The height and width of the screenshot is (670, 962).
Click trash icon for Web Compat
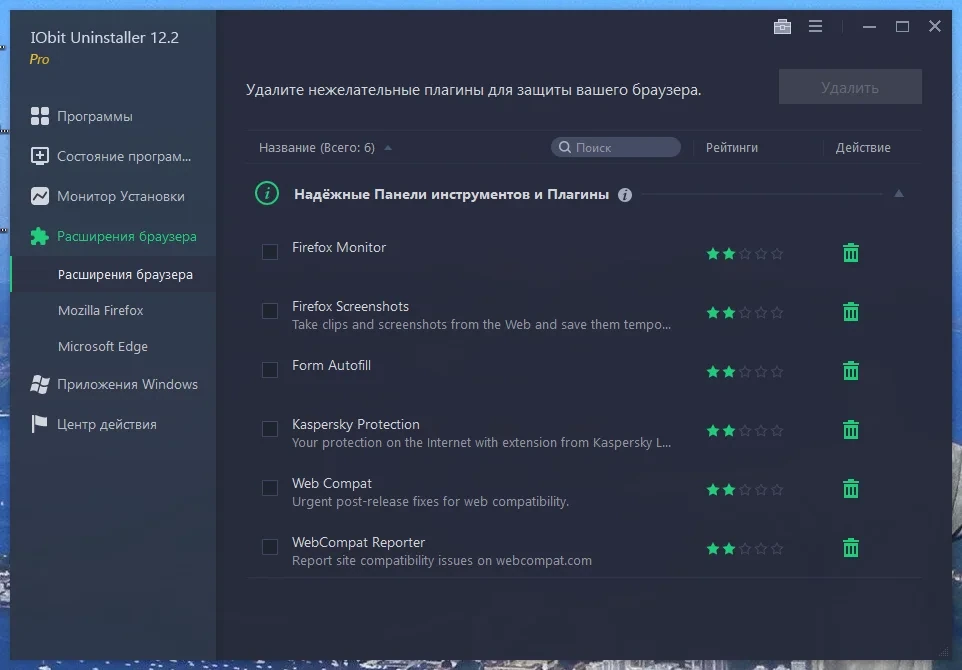tap(851, 489)
